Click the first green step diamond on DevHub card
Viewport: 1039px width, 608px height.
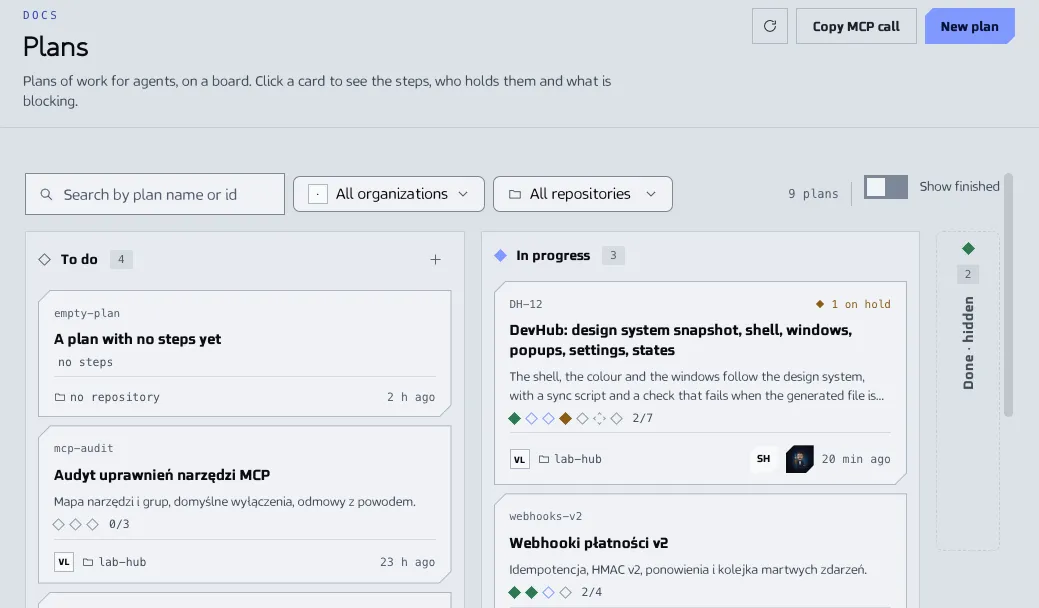coord(515,419)
